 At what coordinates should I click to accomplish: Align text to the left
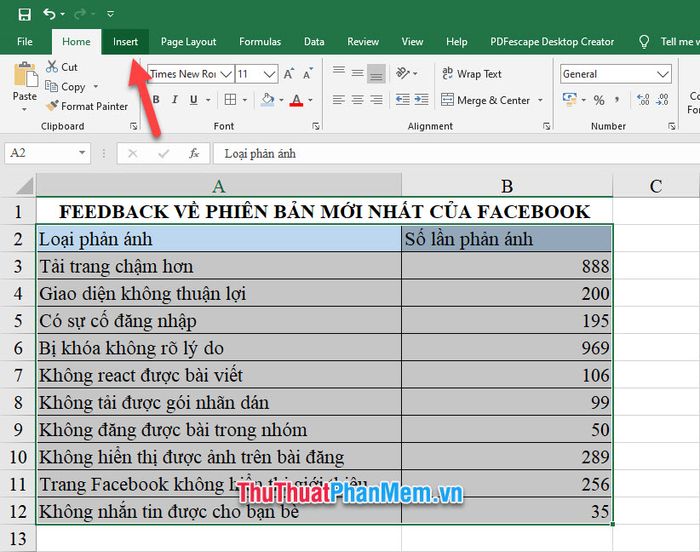[339, 100]
